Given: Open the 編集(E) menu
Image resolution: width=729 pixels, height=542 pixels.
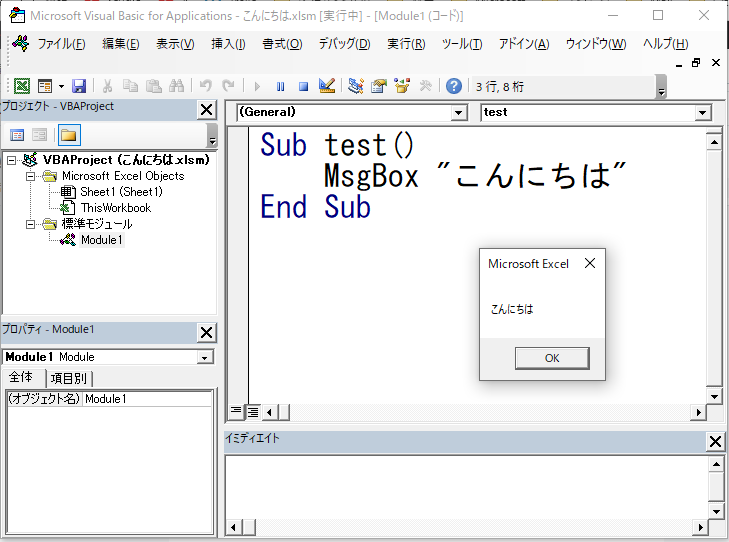Looking at the screenshot, I should 120,44.
